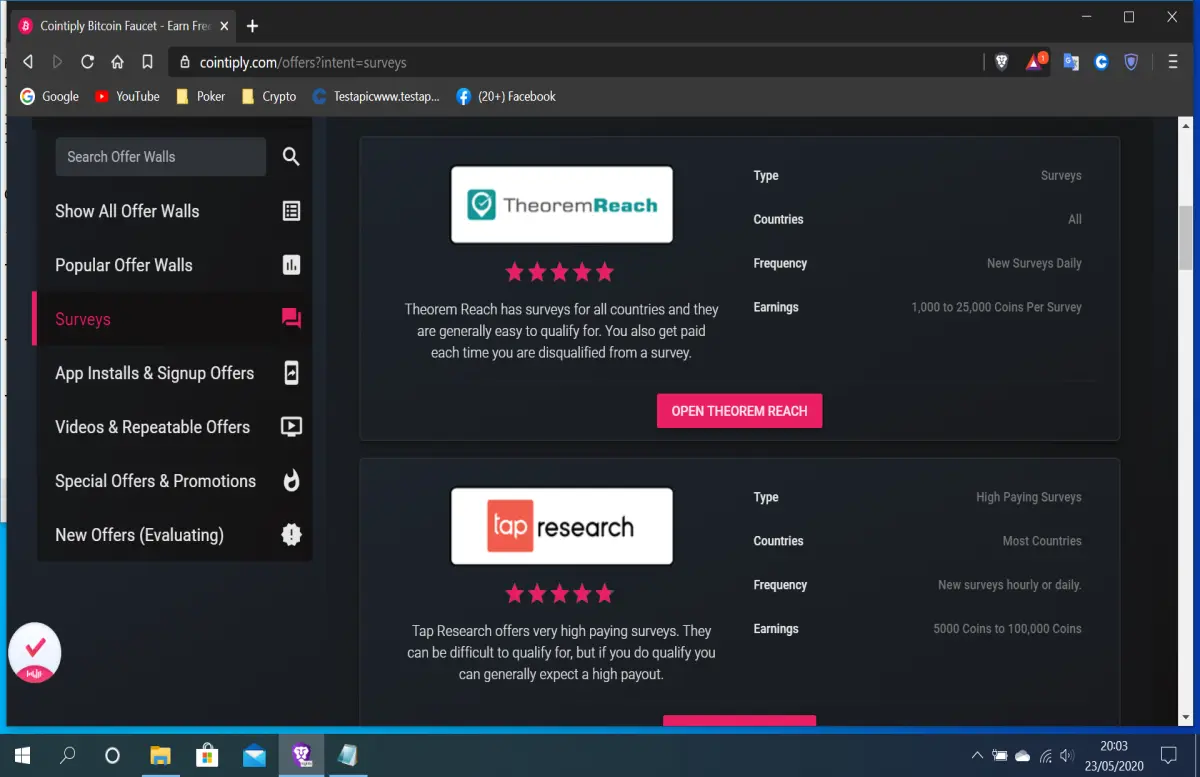
Task: Bookmark this page with bookmark icon
Action: coord(147,62)
